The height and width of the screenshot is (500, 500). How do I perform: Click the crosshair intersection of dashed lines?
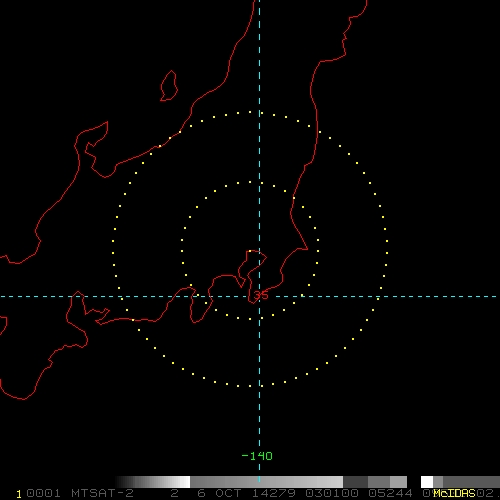point(259,296)
